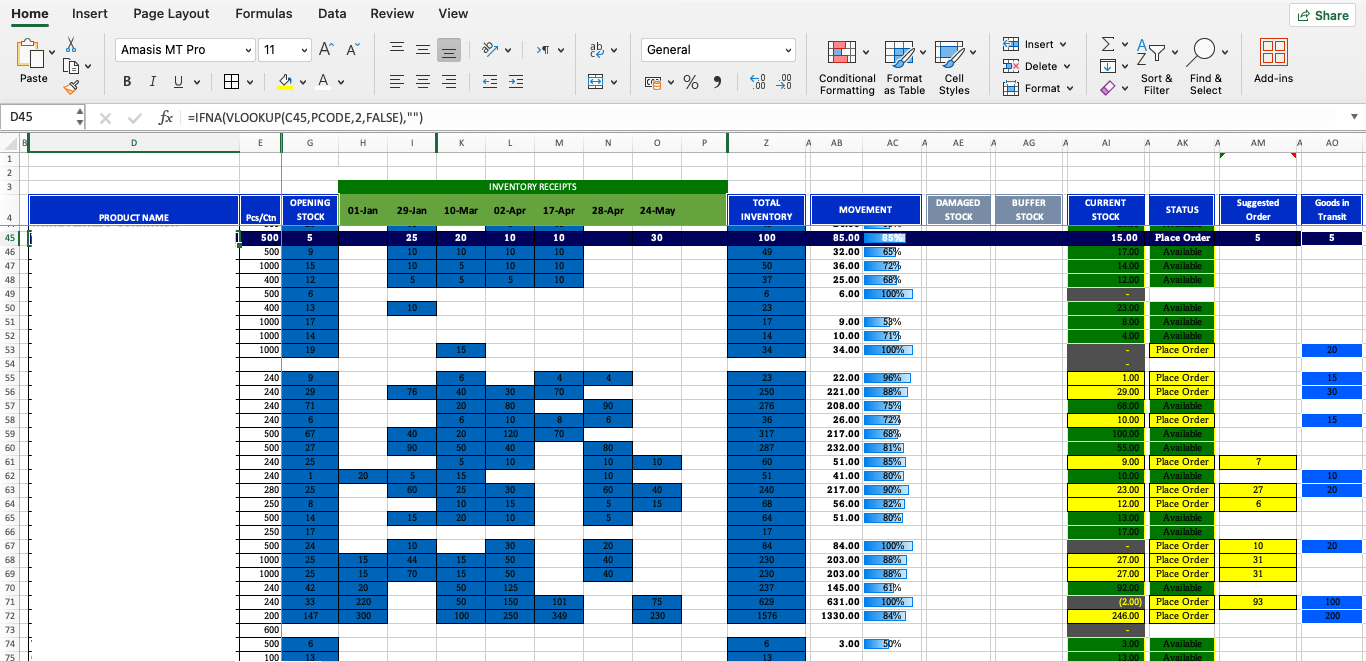Switch to the Formulas ribbon tab

[x=263, y=14]
